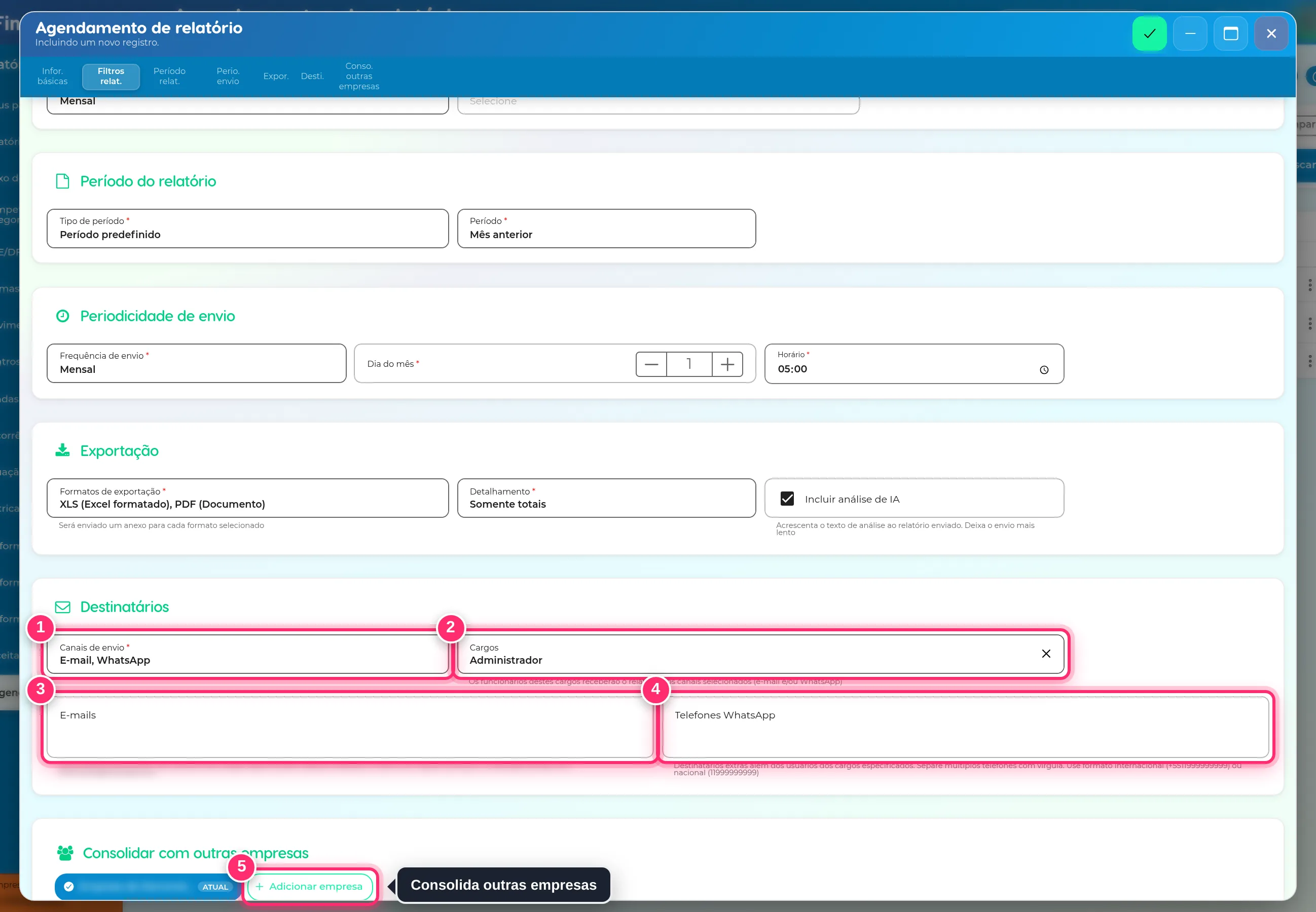Click the Dia do mês value box
The width and height of the screenshot is (1316, 912).
[x=689, y=364]
